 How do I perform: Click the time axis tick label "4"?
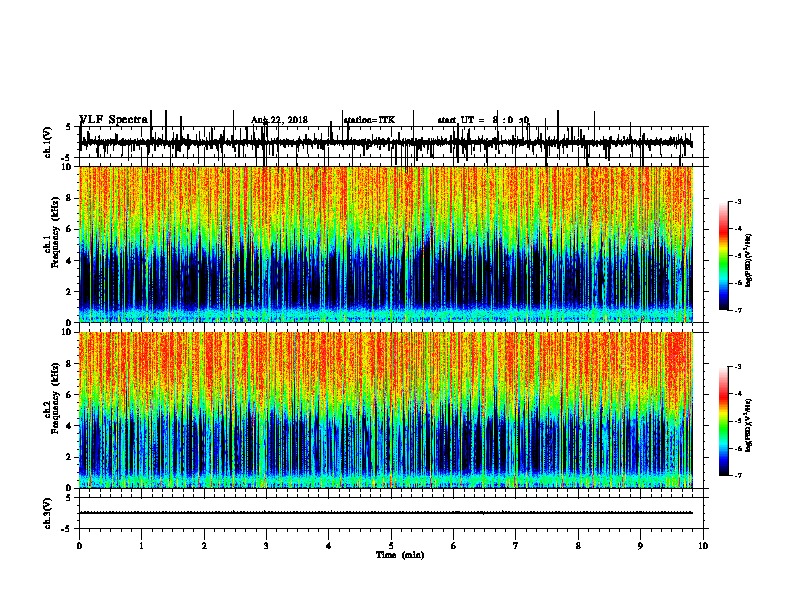tap(329, 546)
